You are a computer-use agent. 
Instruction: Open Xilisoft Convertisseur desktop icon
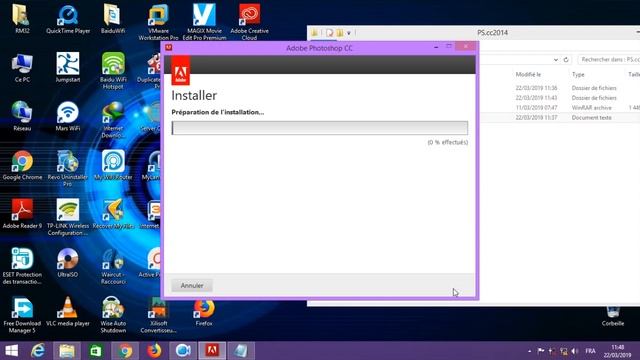click(158, 315)
